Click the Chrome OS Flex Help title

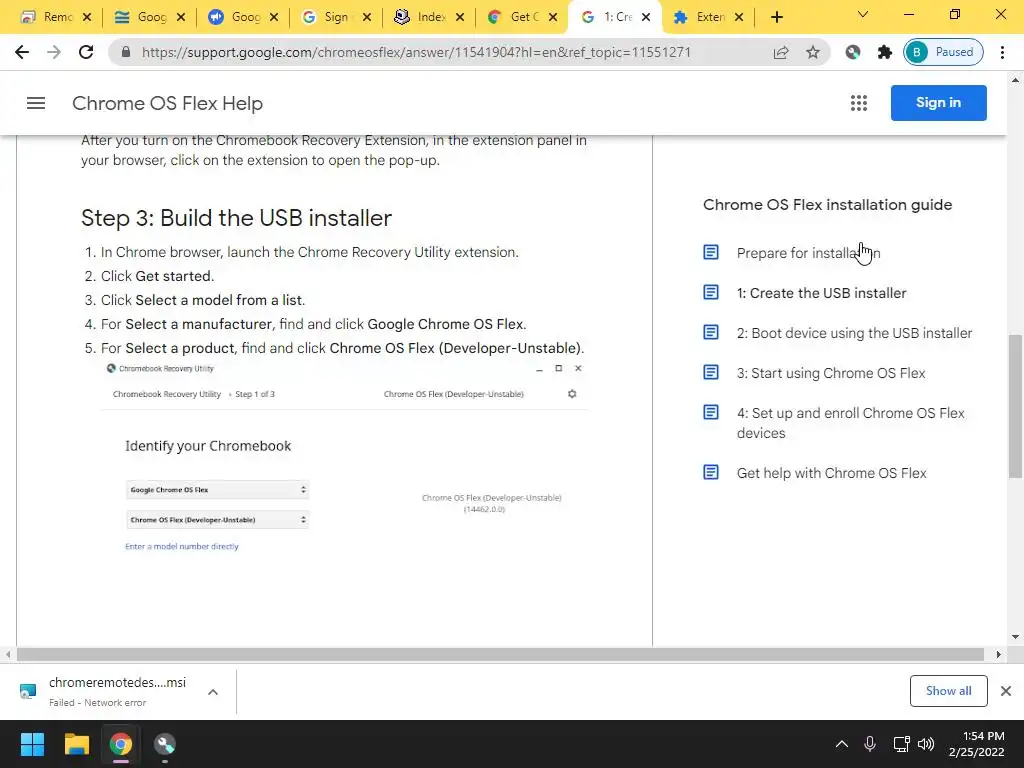pos(167,103)
